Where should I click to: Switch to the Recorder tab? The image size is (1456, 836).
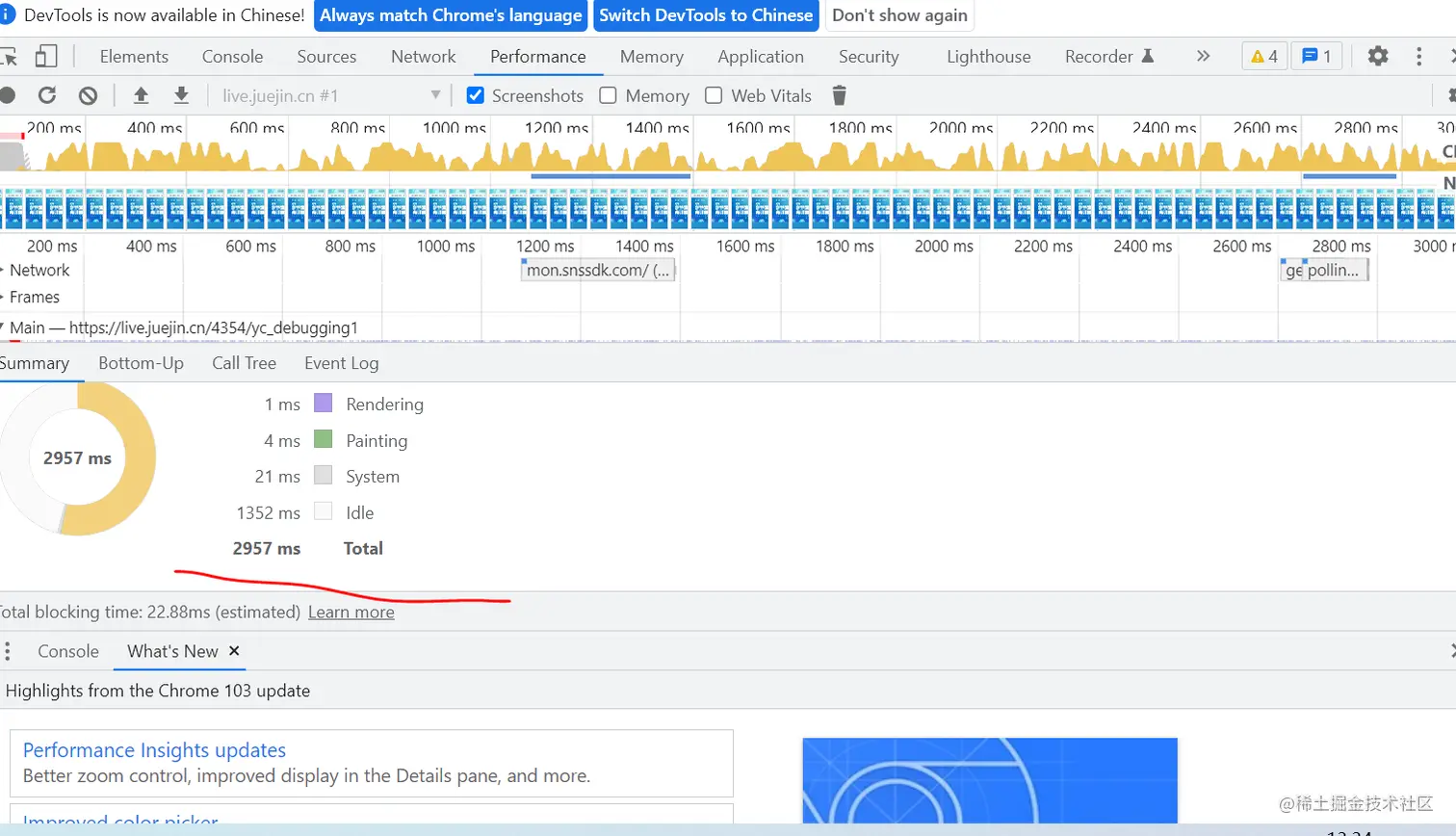1108,56
